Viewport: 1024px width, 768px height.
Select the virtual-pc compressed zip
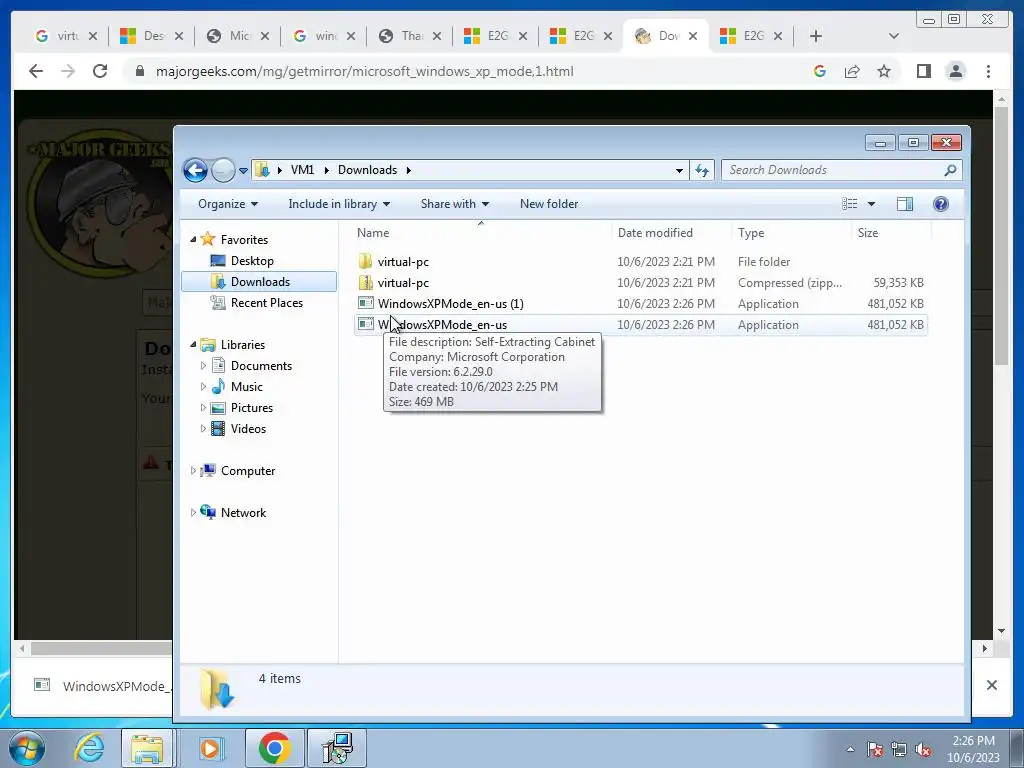[x=640, y=283]
